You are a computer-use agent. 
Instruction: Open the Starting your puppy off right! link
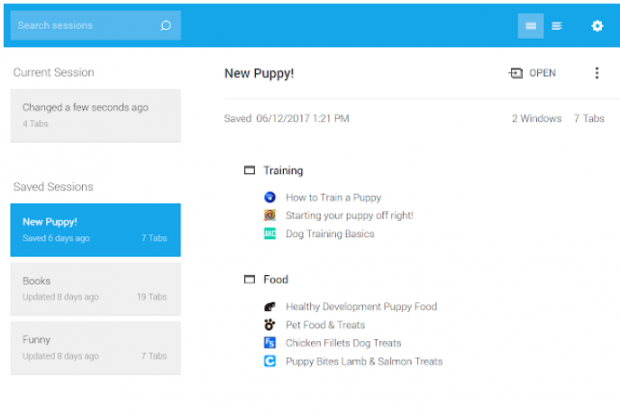[350, 215]
